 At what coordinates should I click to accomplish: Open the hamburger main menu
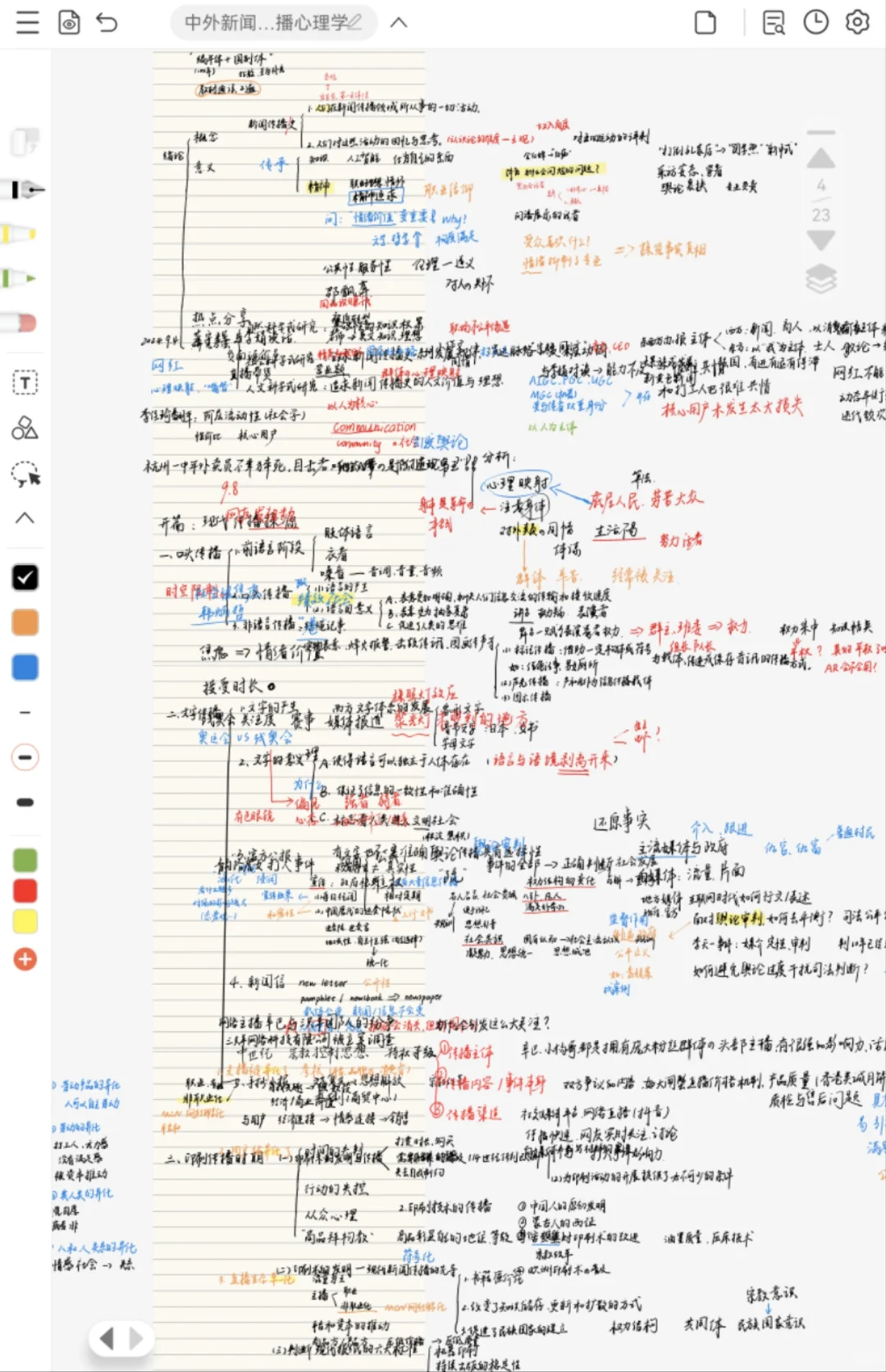coord(27,22)
